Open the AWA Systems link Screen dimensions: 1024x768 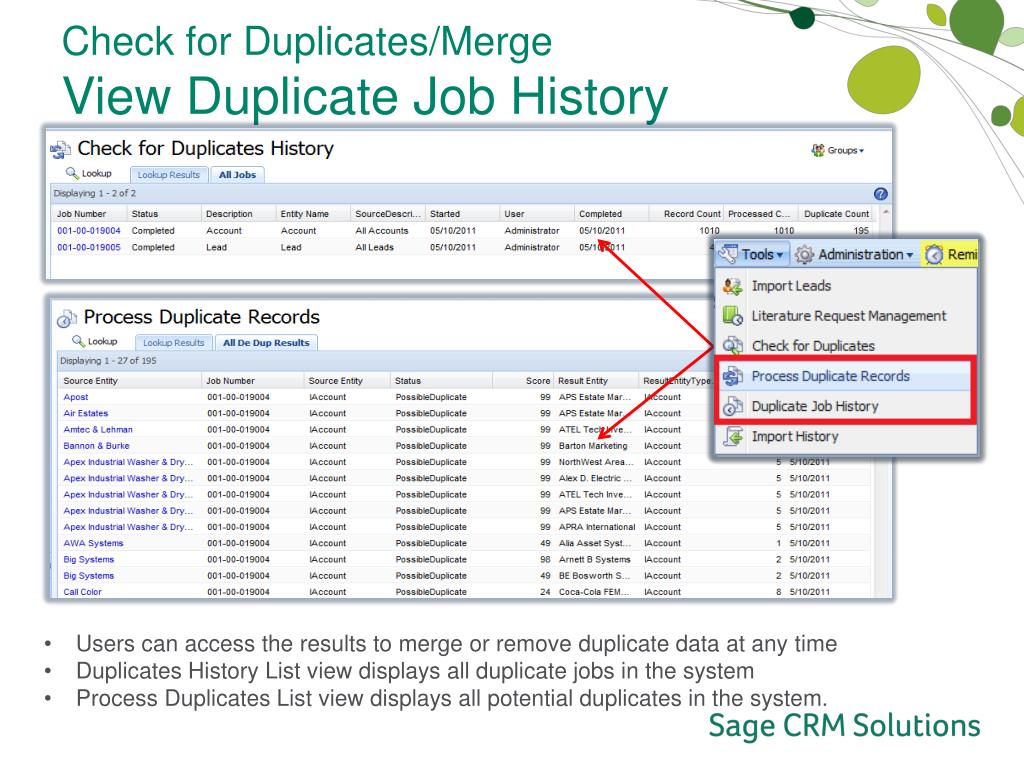pyautogui.click(x=93, y=543)
